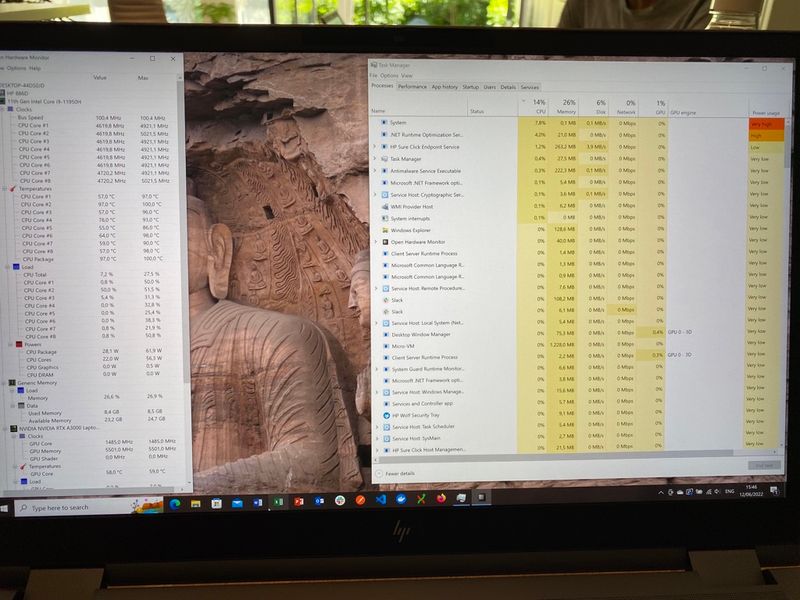The image size is (800, 600).
Task: Switch to the Details tab
Action: tap(508, 87)
